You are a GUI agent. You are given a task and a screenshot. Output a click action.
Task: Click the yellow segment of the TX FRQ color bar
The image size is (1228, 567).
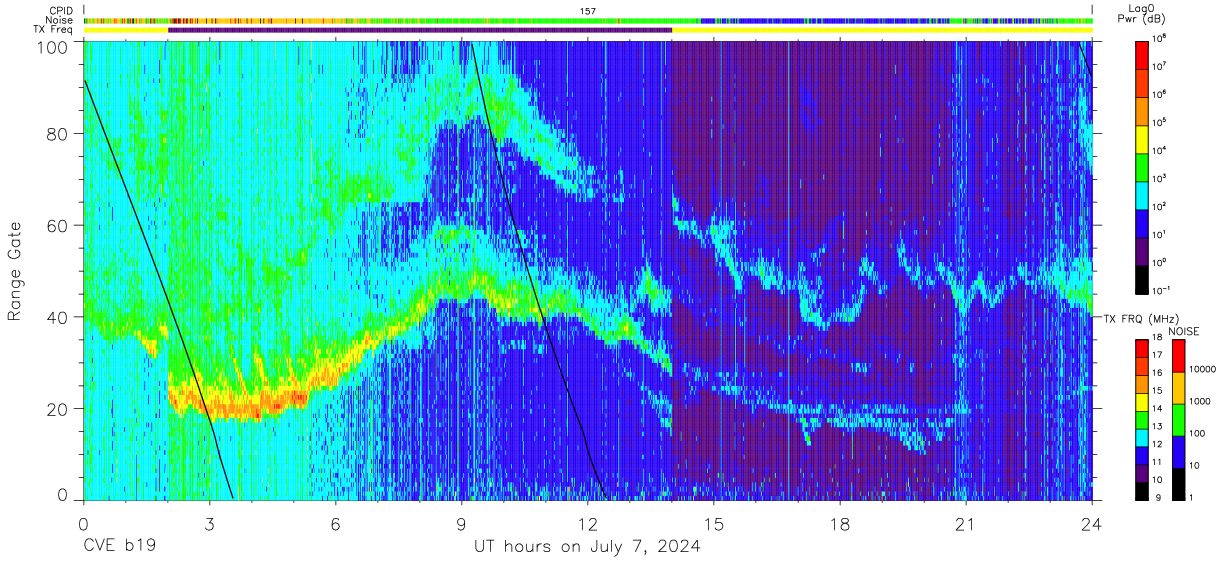coord(1142,403)
